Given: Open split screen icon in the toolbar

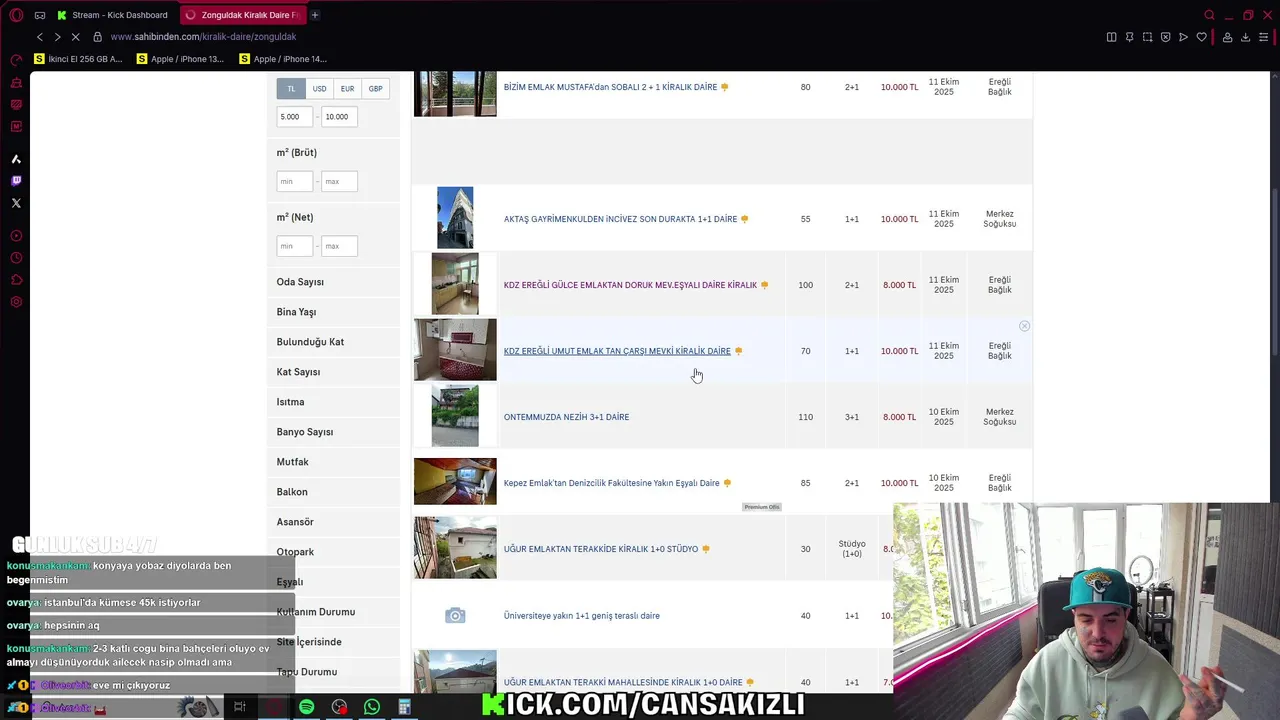Looking at the screenshot, I should pyautogui.click(x=1111, y=37).
